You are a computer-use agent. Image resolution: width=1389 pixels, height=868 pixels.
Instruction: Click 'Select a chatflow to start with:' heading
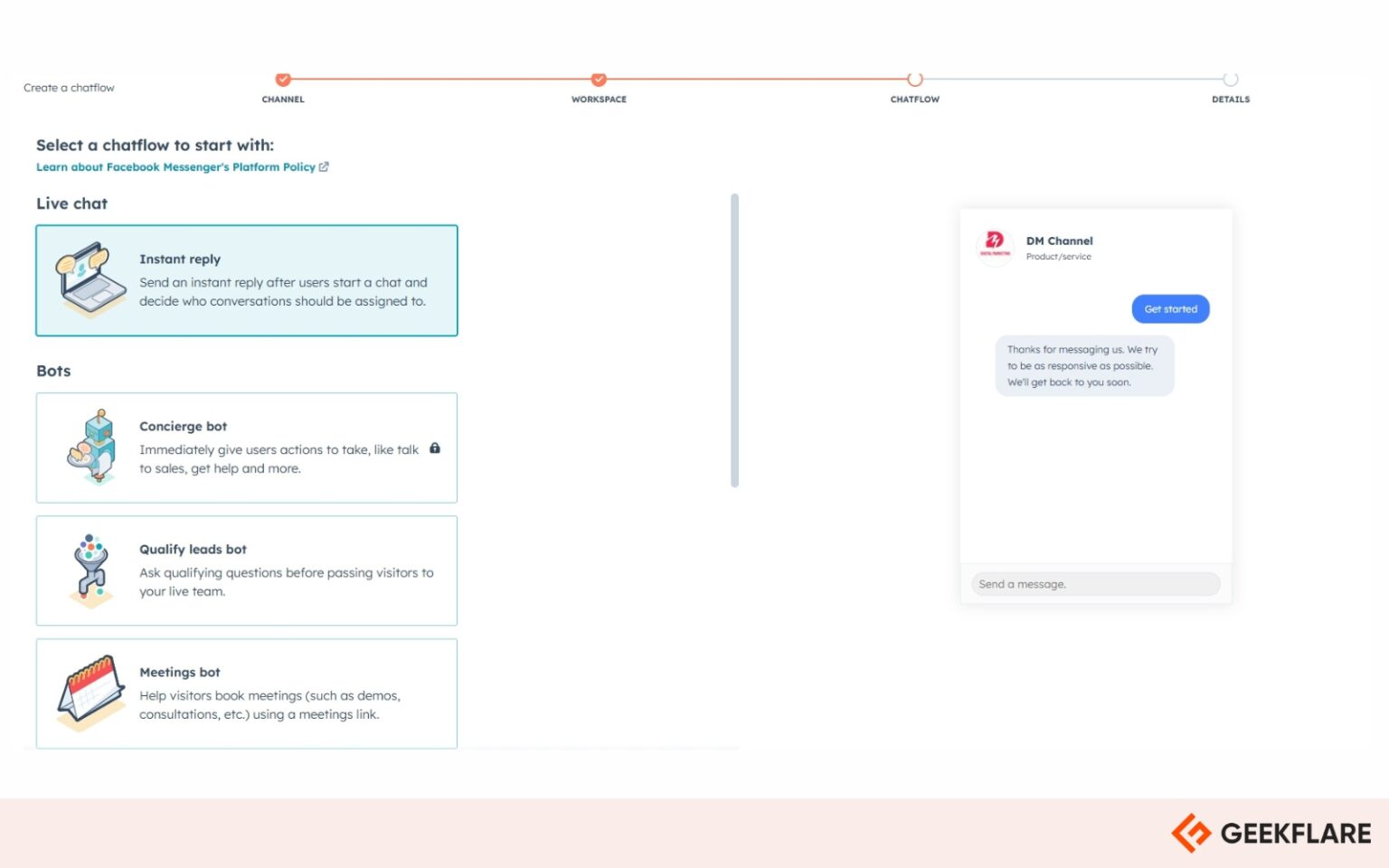point(155,145)
